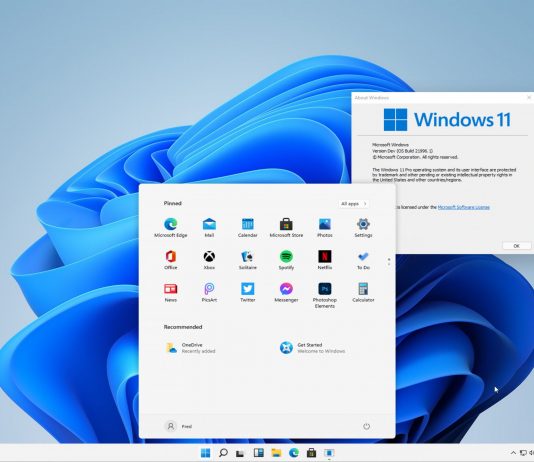Image resolution: width=534 pixels, height=462 pixels.
Task: Click OK in About Windows dialog
Action: pos(517,246)
